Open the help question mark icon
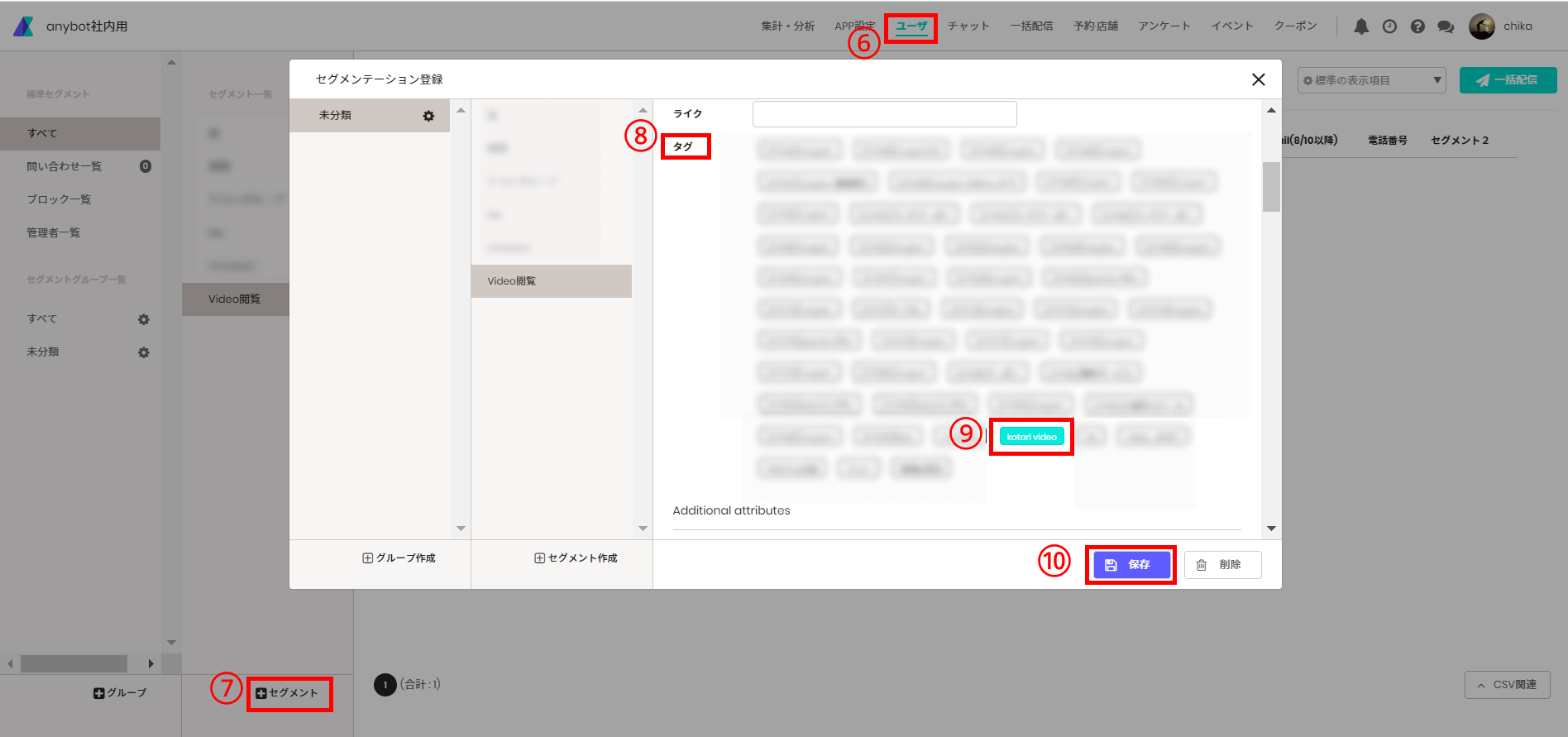1568x737 pixels. 1417,26
